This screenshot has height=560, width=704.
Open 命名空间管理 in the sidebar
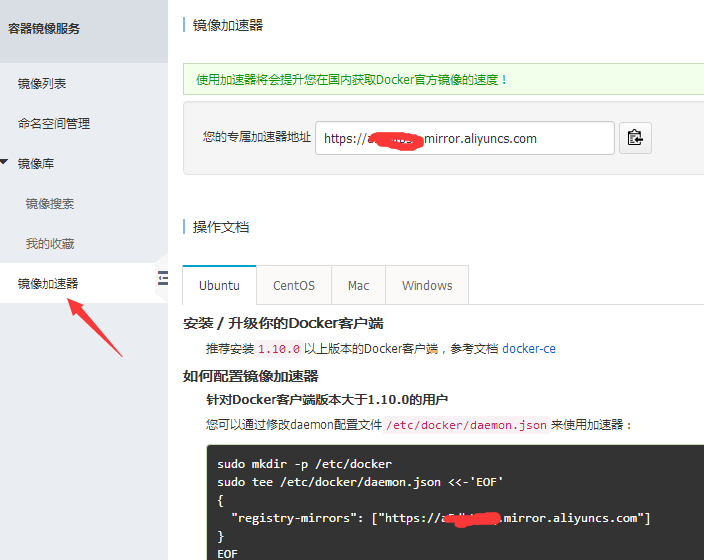[54, 123]
